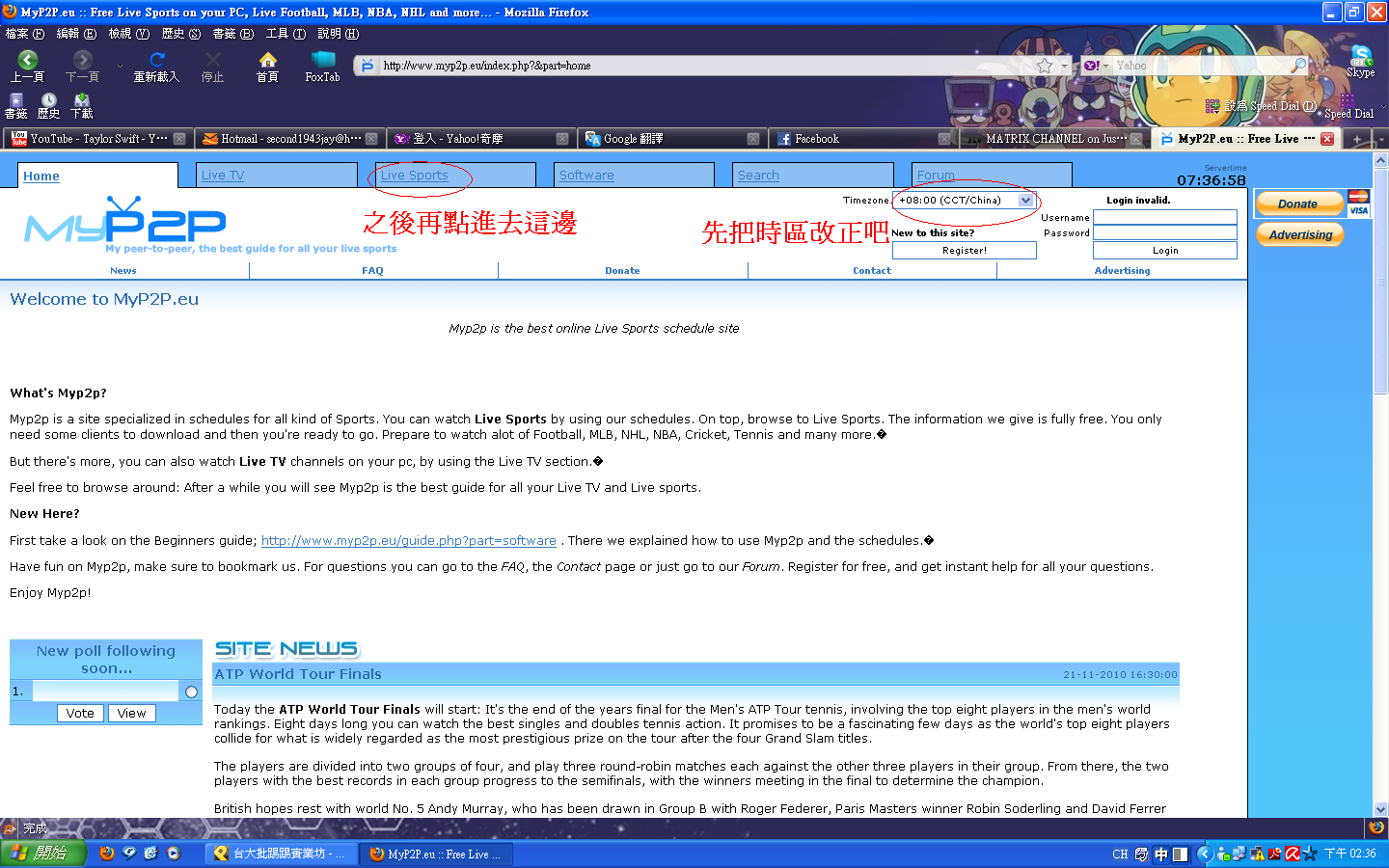The image size is (1389, 868).
Task: Click the Firefox icon in the status bar corner
Action: click(x=1376, y=827)
